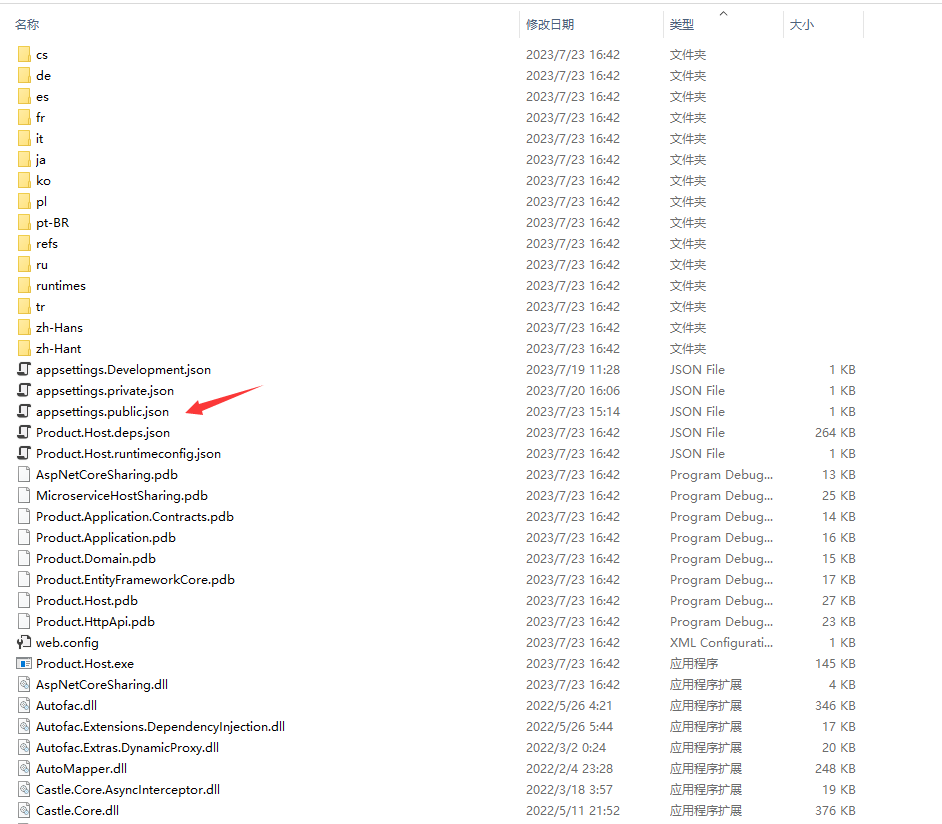Viewport: 942px width, 824px height.
Task: Select the Product.Application.Contracts.pdb file name
Action: tap(135, 517)
